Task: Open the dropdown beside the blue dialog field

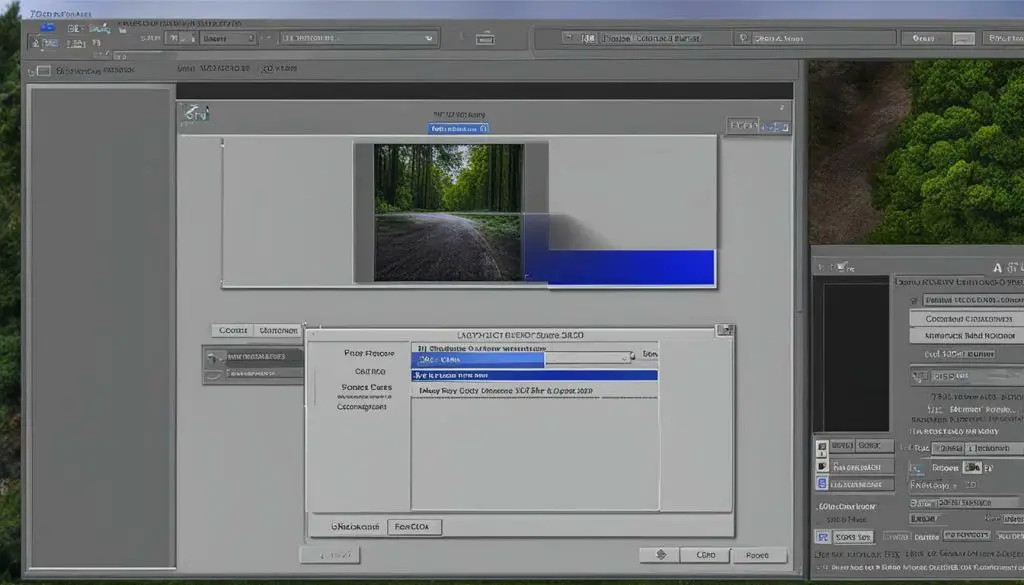Action: tap(589, 358)
